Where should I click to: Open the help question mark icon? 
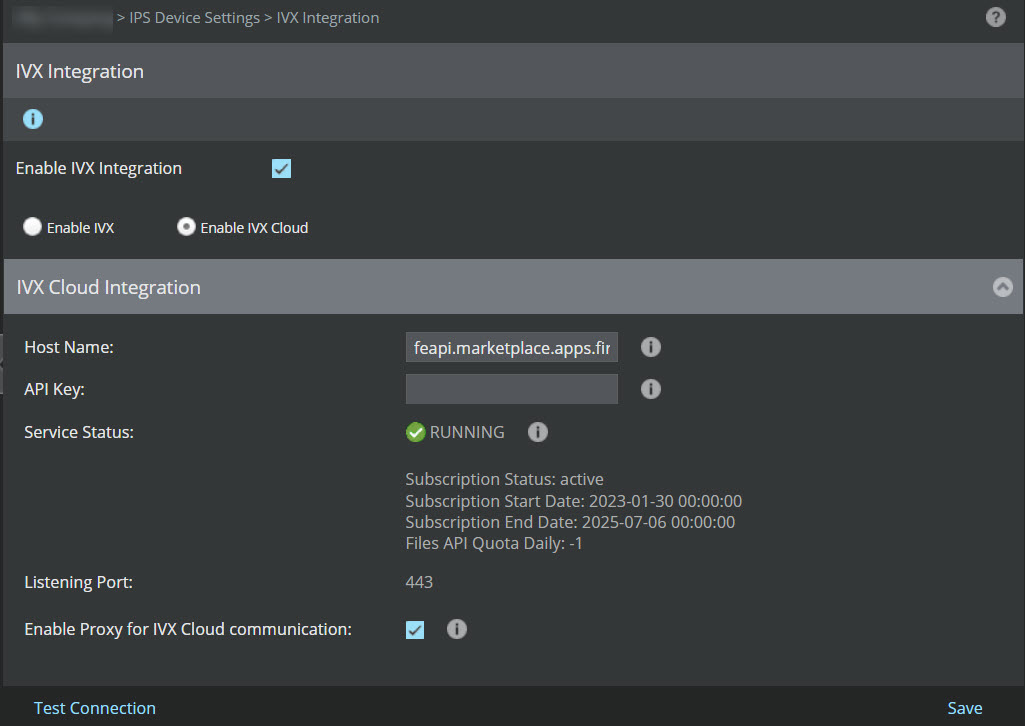[x=995, y=17]
